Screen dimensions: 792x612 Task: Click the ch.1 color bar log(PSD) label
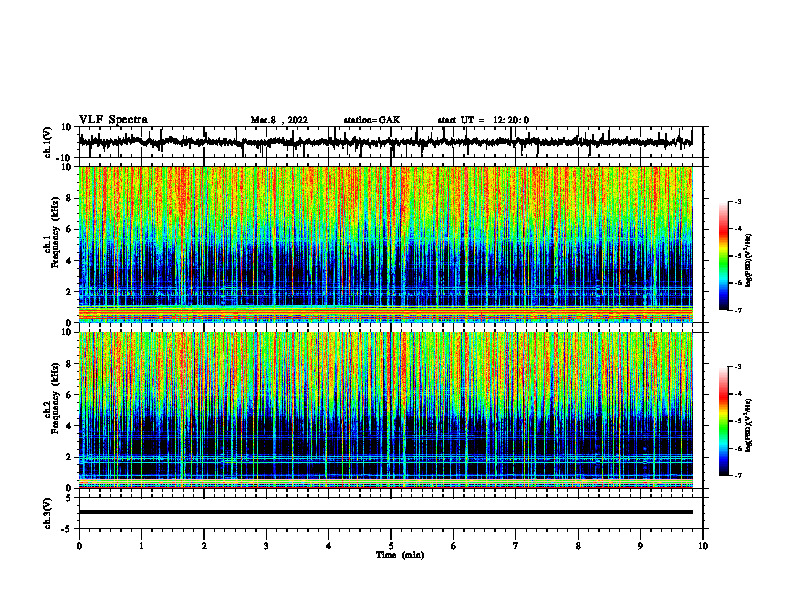(749, 261)
